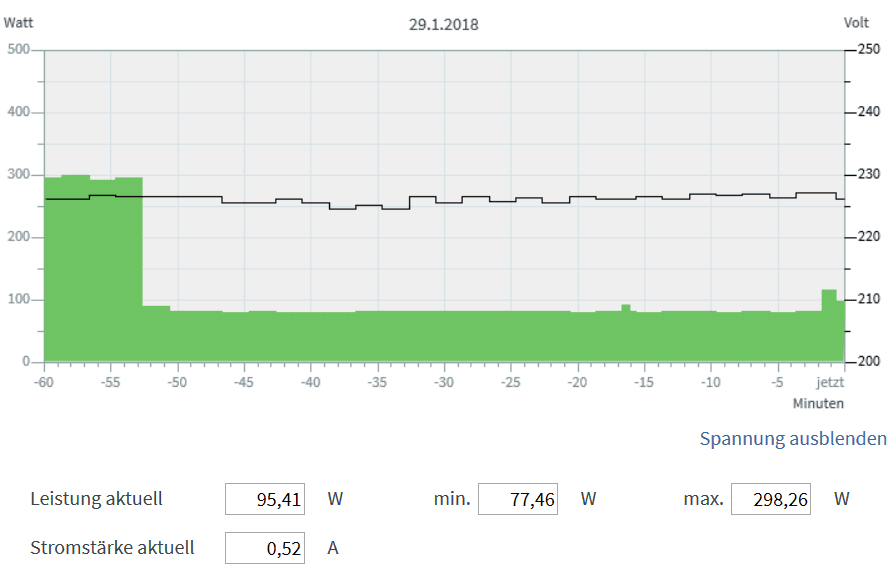Click the Watt axis title

(21, 21)
